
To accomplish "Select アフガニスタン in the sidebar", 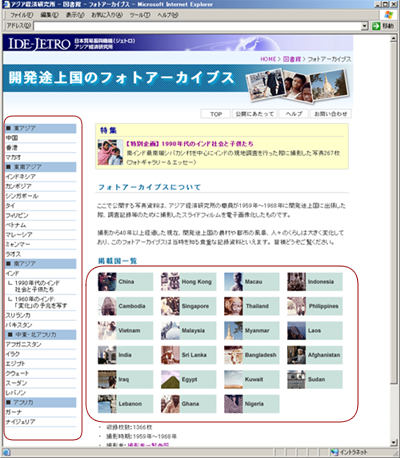I will point(23,344).
